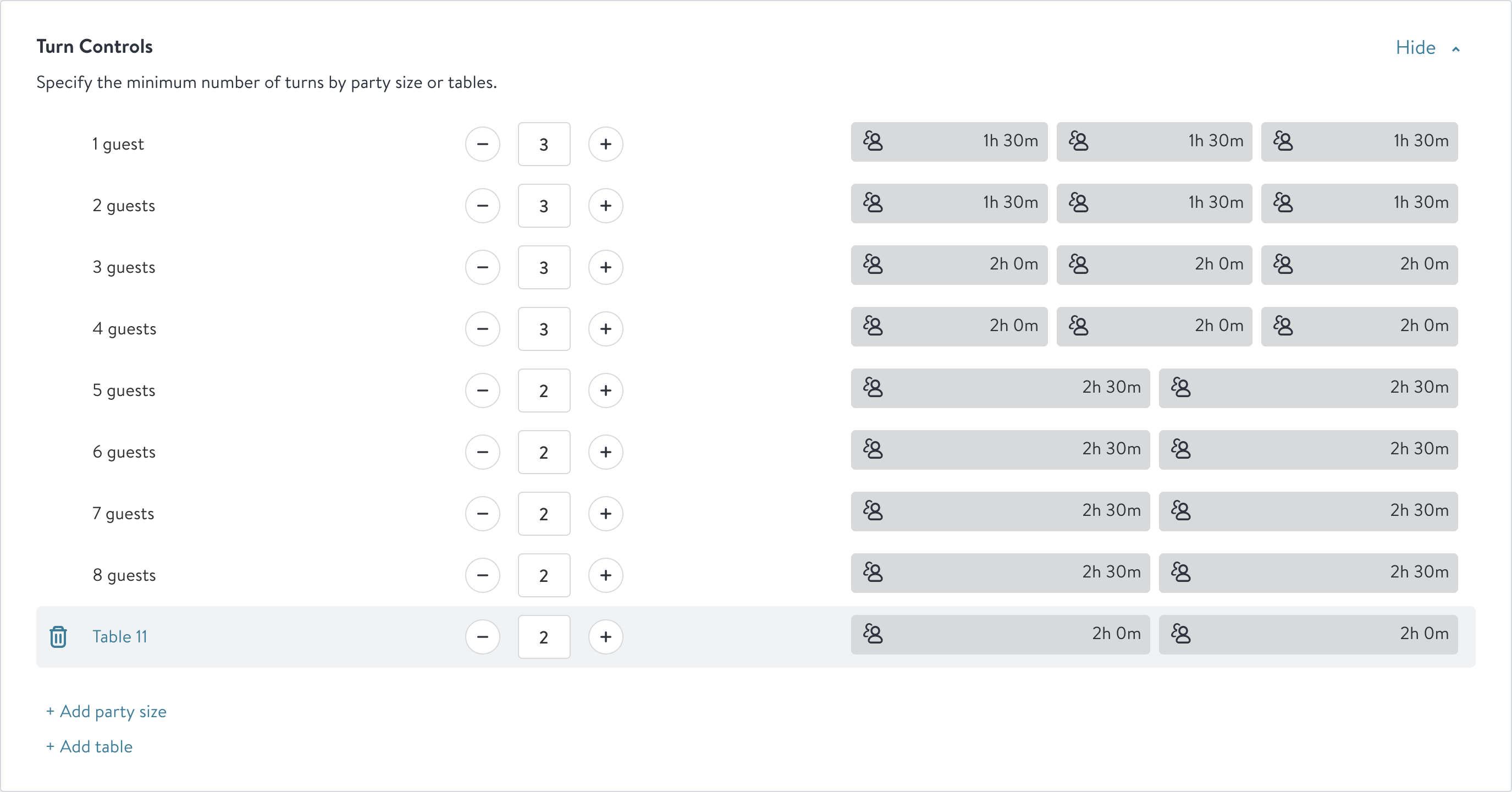This screenshot has height=792, width=1512.
Task: Collapse section with Hide chevron
Action: click(x=1427, y=47)
